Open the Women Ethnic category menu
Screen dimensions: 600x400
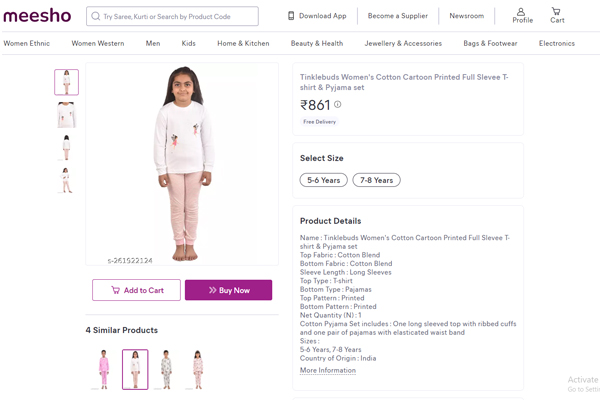tap(27, 44)
